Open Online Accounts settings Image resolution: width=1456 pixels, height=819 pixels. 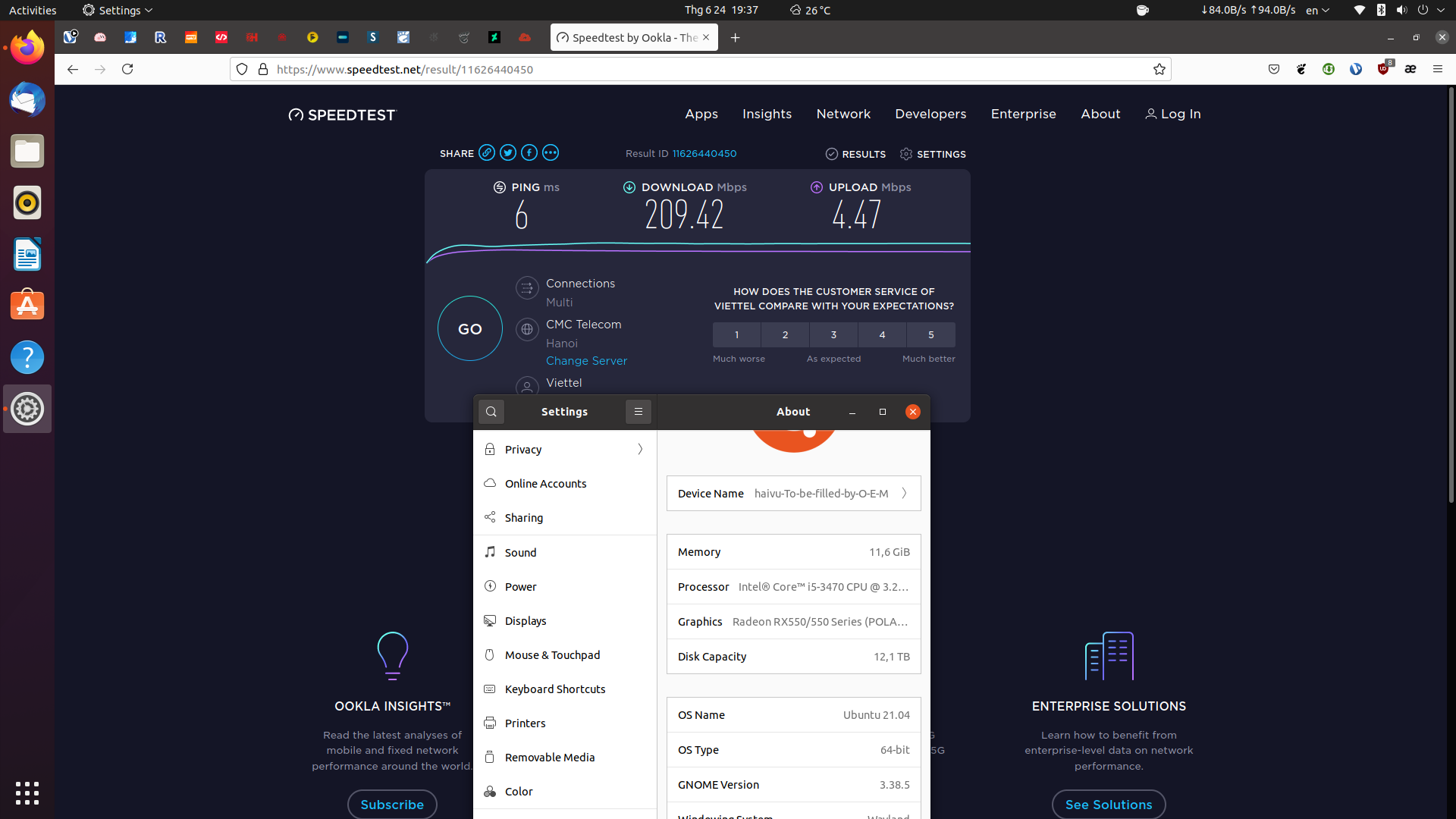coord(565,484)
